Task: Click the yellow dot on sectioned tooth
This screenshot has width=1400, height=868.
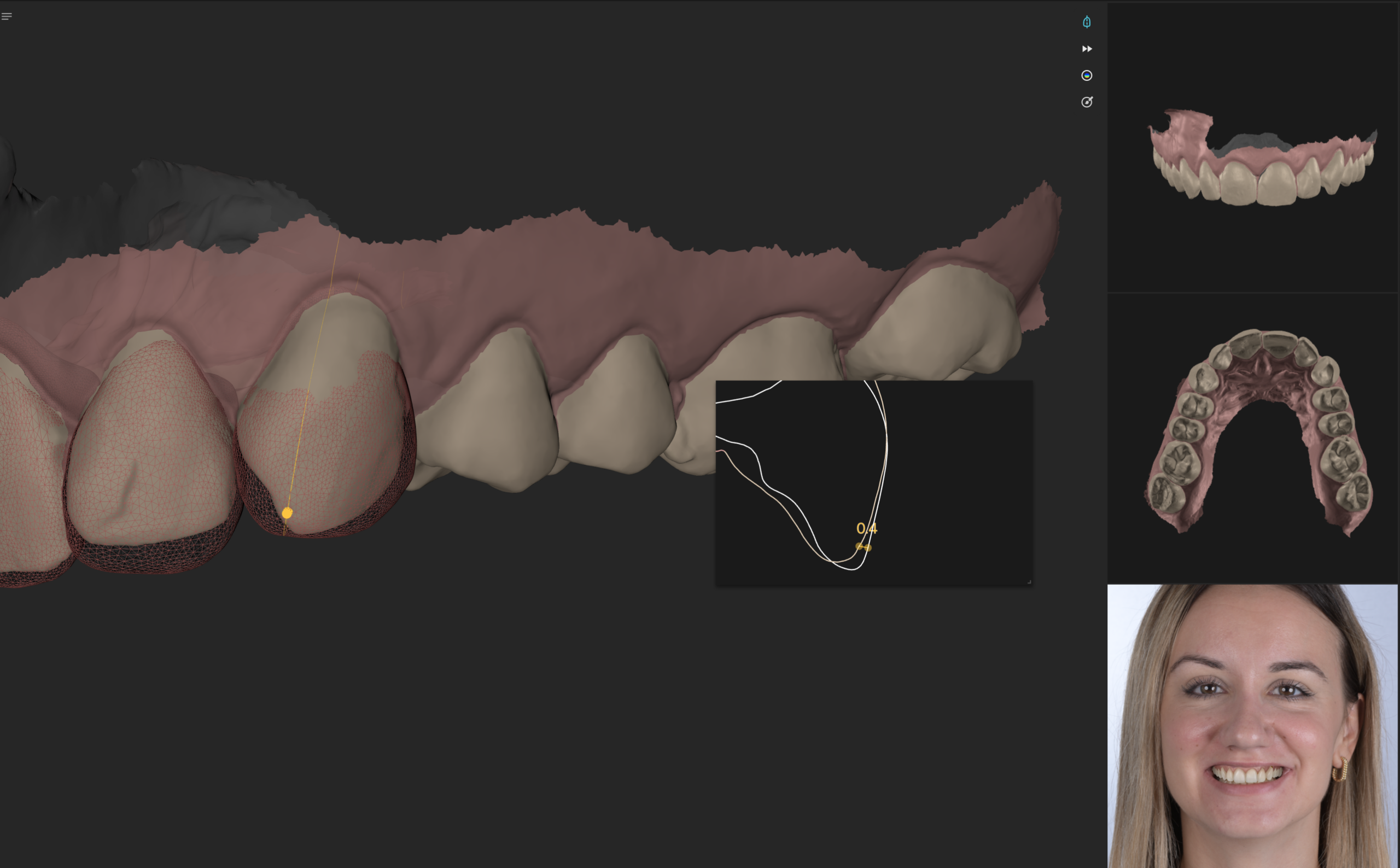Action: pos(287,512)
